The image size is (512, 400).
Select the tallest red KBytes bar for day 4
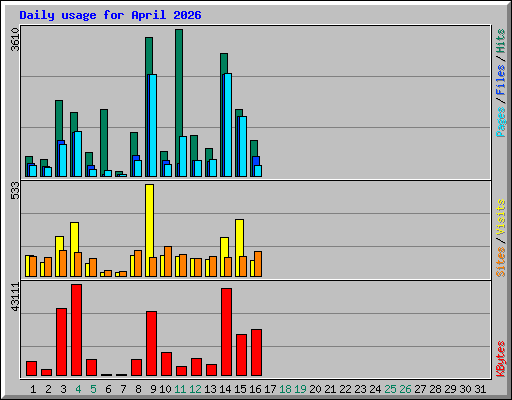pos(76,330)
